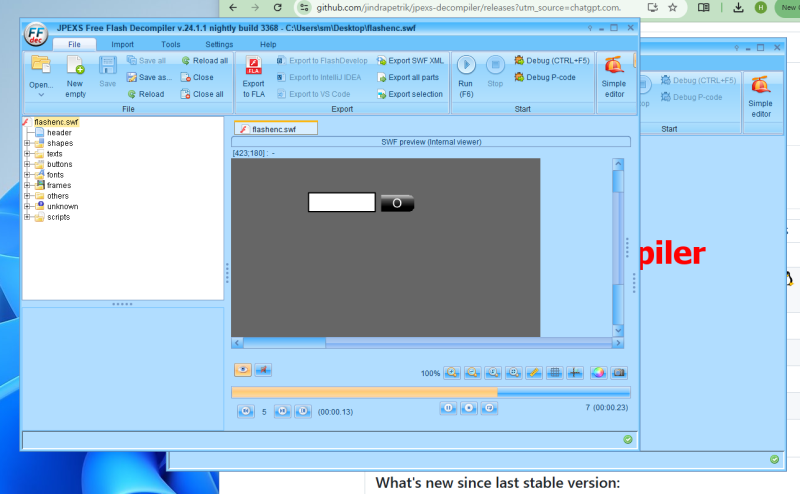Expand the others folder in the tree
The height and width of the screenshot is (494, 800).
click(27, 196)
